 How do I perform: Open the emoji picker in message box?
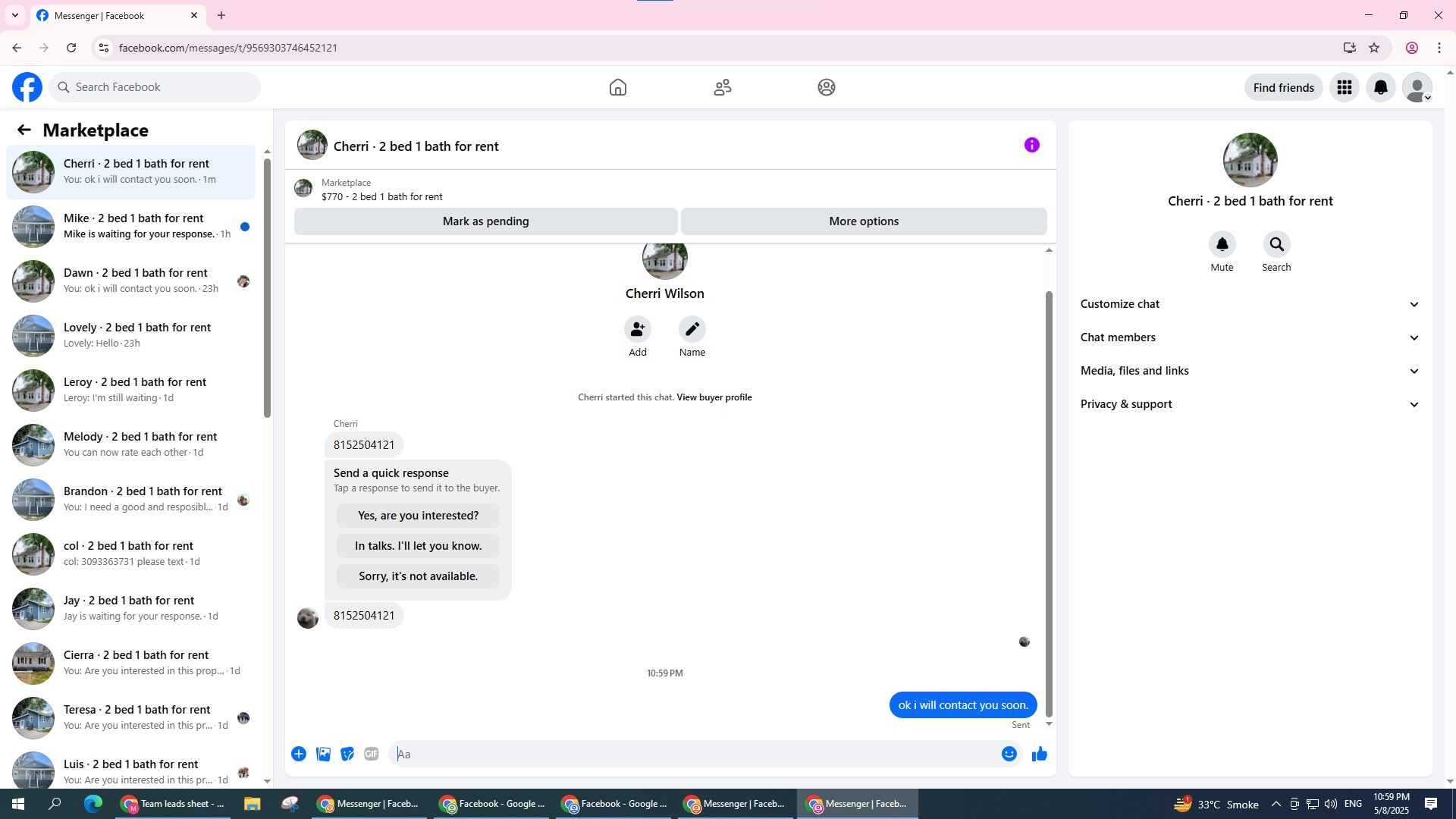(1009, 754)
